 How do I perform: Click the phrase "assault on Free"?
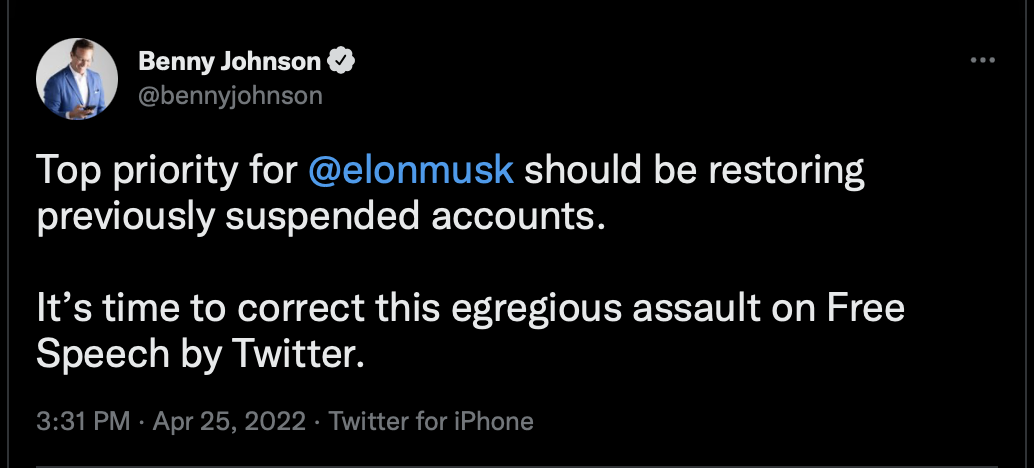[768, 308]
